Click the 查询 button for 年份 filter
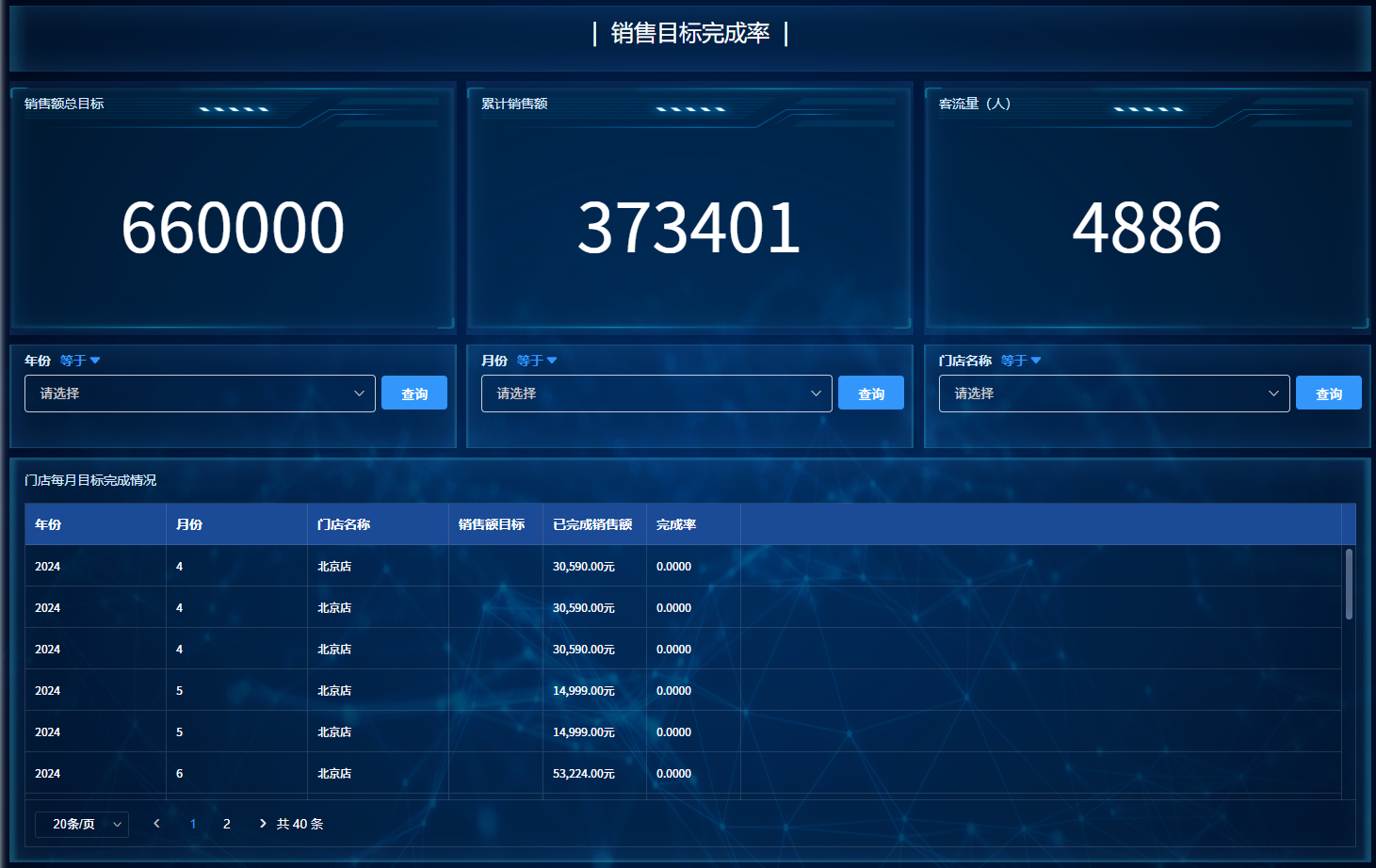 point(413,394)
